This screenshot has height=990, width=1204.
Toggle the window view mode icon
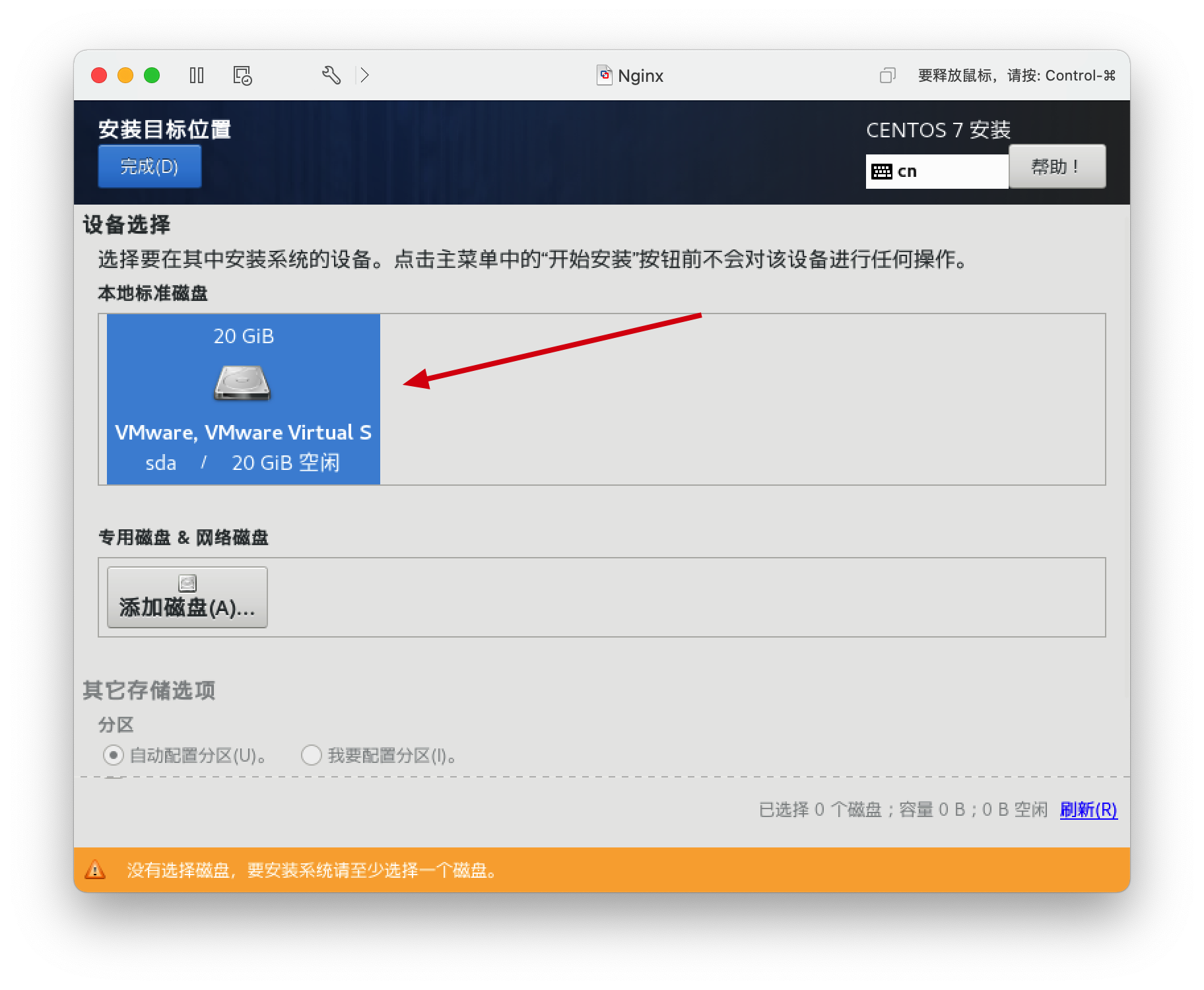tap(887, 75)
